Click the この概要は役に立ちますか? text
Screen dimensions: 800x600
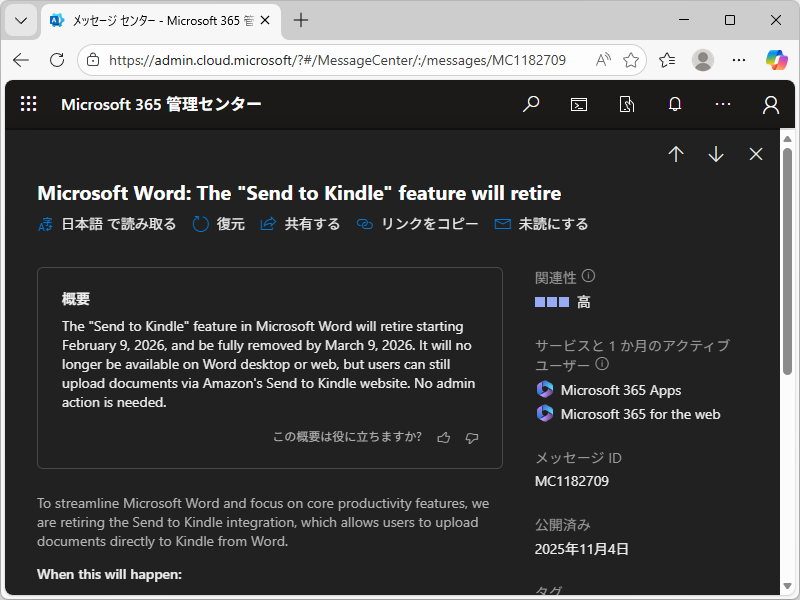click(347, 437)
